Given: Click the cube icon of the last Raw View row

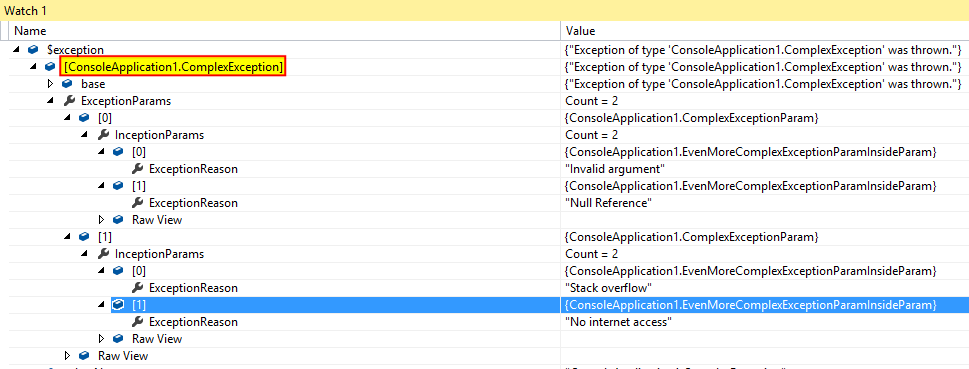Looking at the screenshot, I should click(84, 355).
